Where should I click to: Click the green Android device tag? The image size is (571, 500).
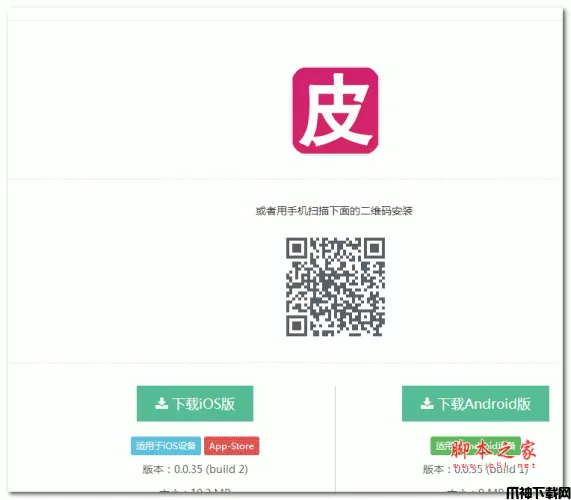point(475,446)
